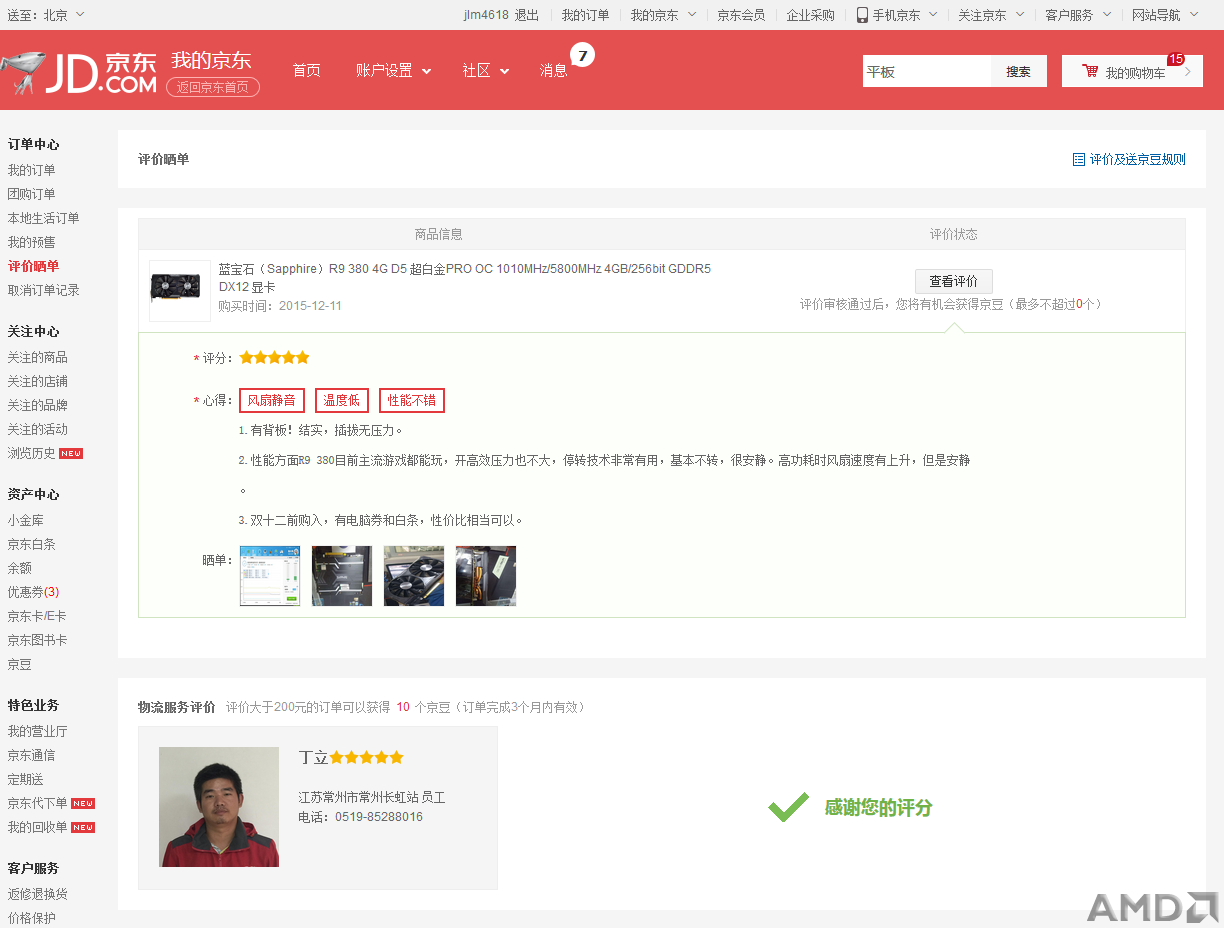Click the NEW badge beside 浏览历史
This screenshot has height=928, width=1224.
[x=71, y=453]
